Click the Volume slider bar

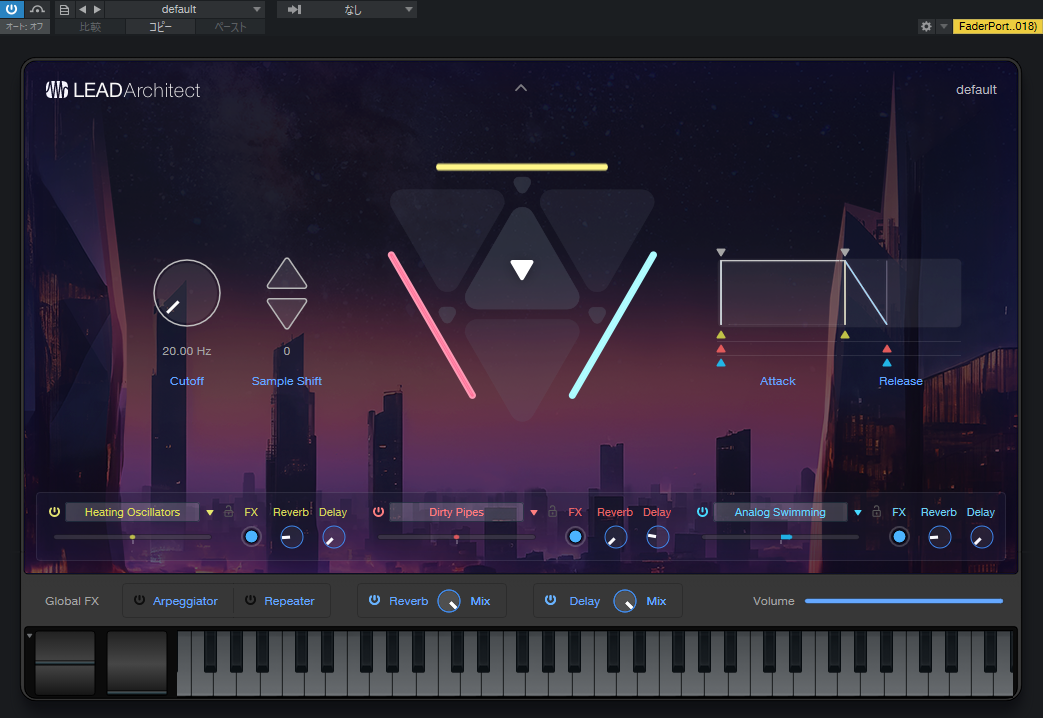pos(903,601)
